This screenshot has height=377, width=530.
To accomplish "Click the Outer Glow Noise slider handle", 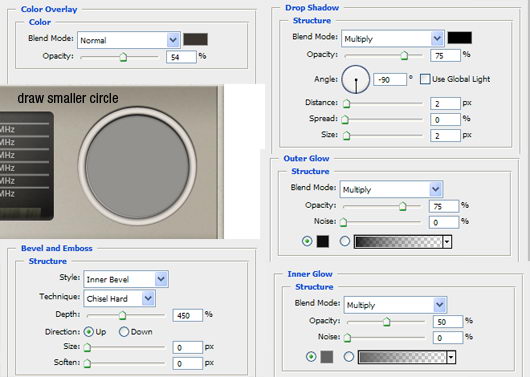I will (x=343, y=222).
